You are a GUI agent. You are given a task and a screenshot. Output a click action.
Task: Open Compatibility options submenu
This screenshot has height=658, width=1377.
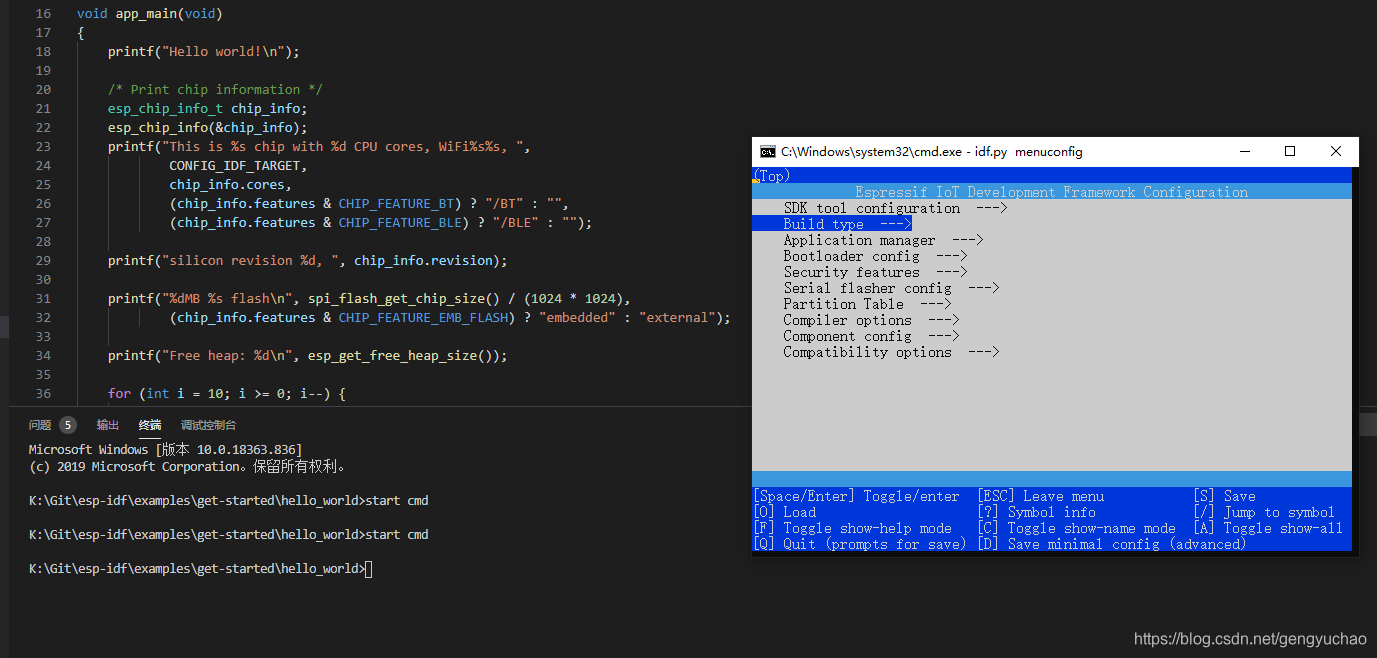(891, 352)
